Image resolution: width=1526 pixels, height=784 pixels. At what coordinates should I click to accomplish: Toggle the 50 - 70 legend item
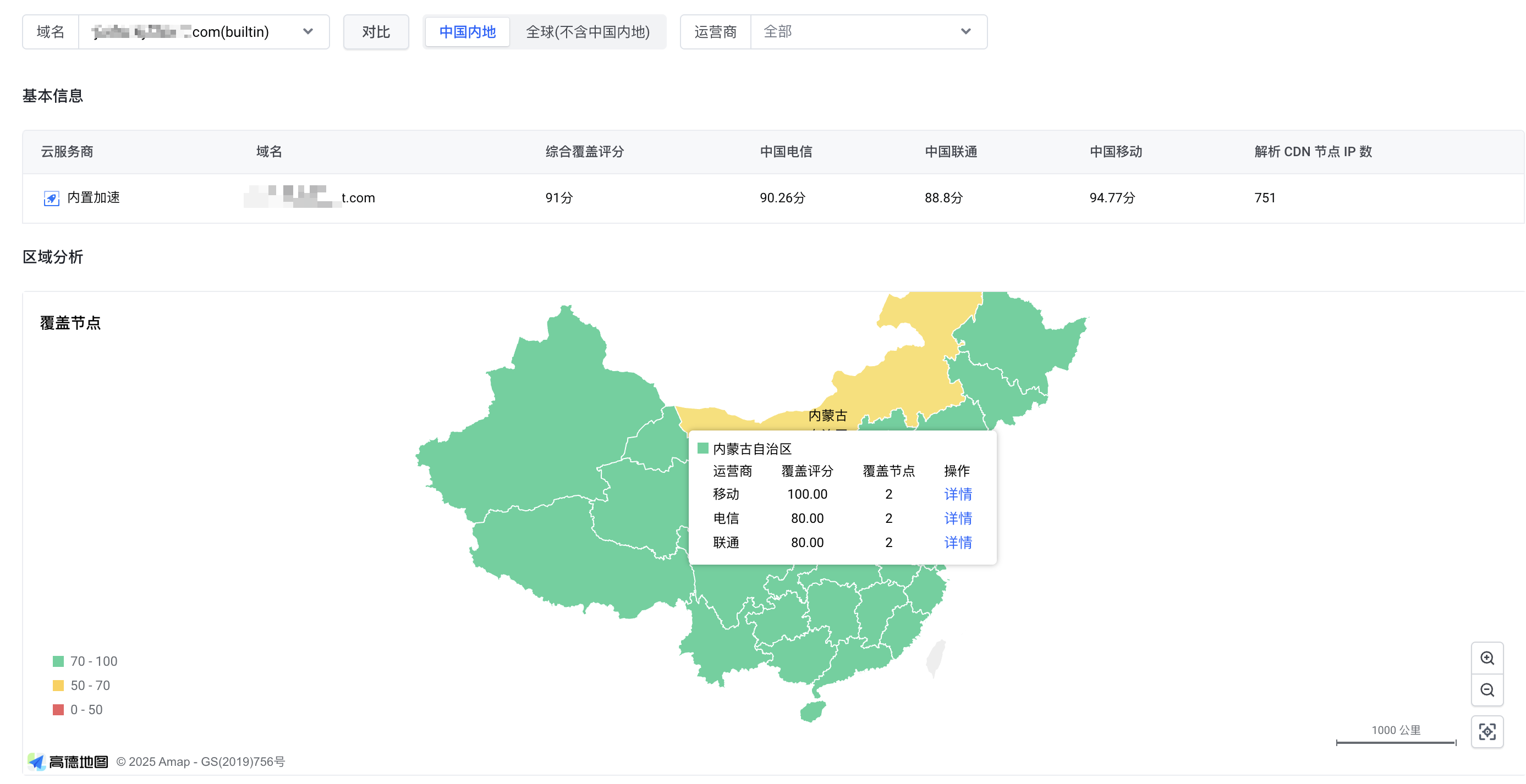pos(81,685)
